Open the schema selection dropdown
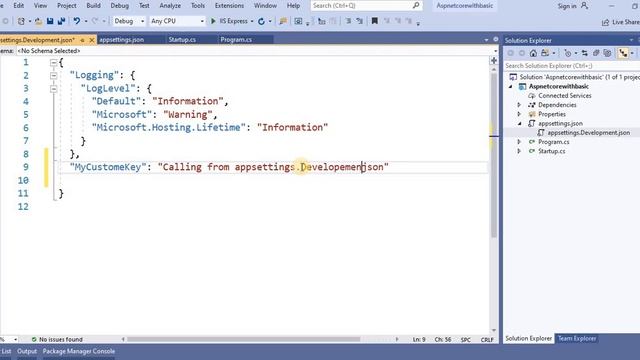The width and height of the screenshot is (640, 360). click(496, 51)
